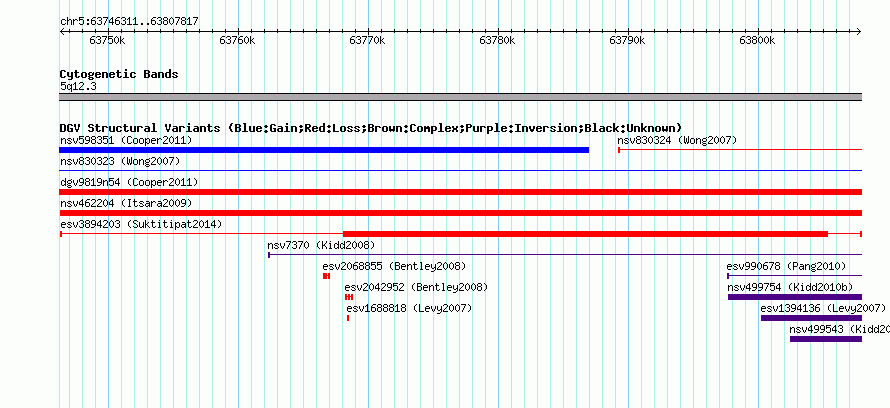The image size is (890, 408).
Task: Click the 63750k ruler tick label
Action: [x=108, y=40]
